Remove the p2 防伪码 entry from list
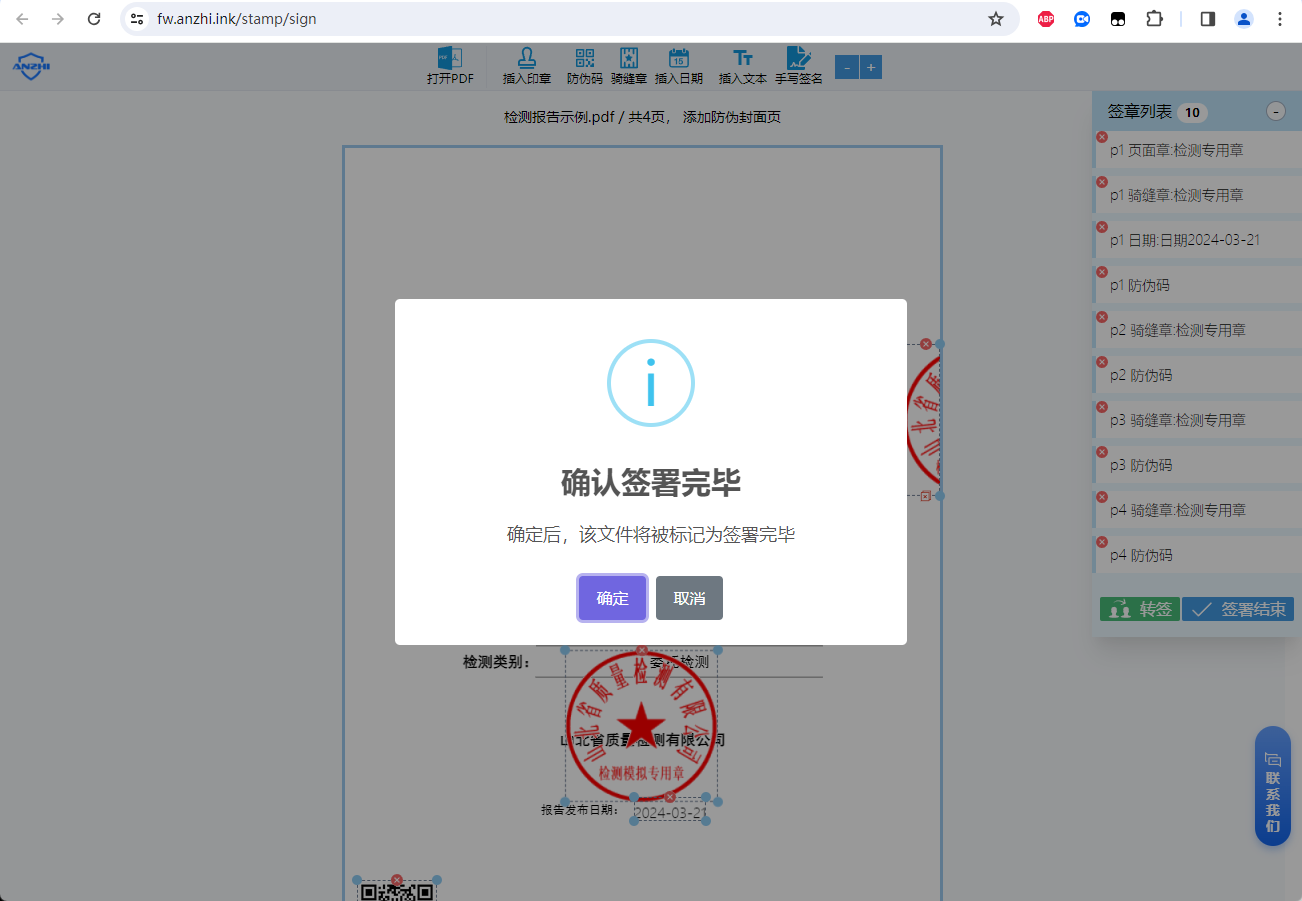The image size is (1302, 901). click(x=1102, y=361)
